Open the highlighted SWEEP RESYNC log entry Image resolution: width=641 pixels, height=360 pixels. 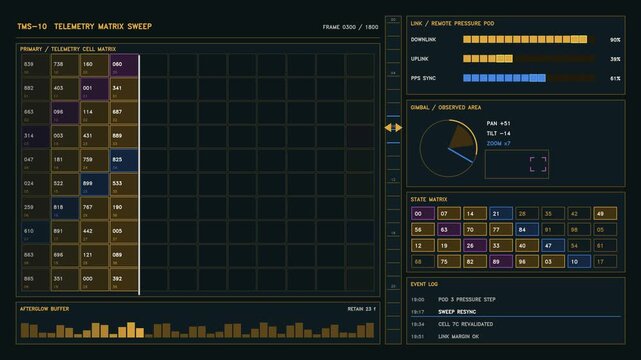(x=516, y=312)
